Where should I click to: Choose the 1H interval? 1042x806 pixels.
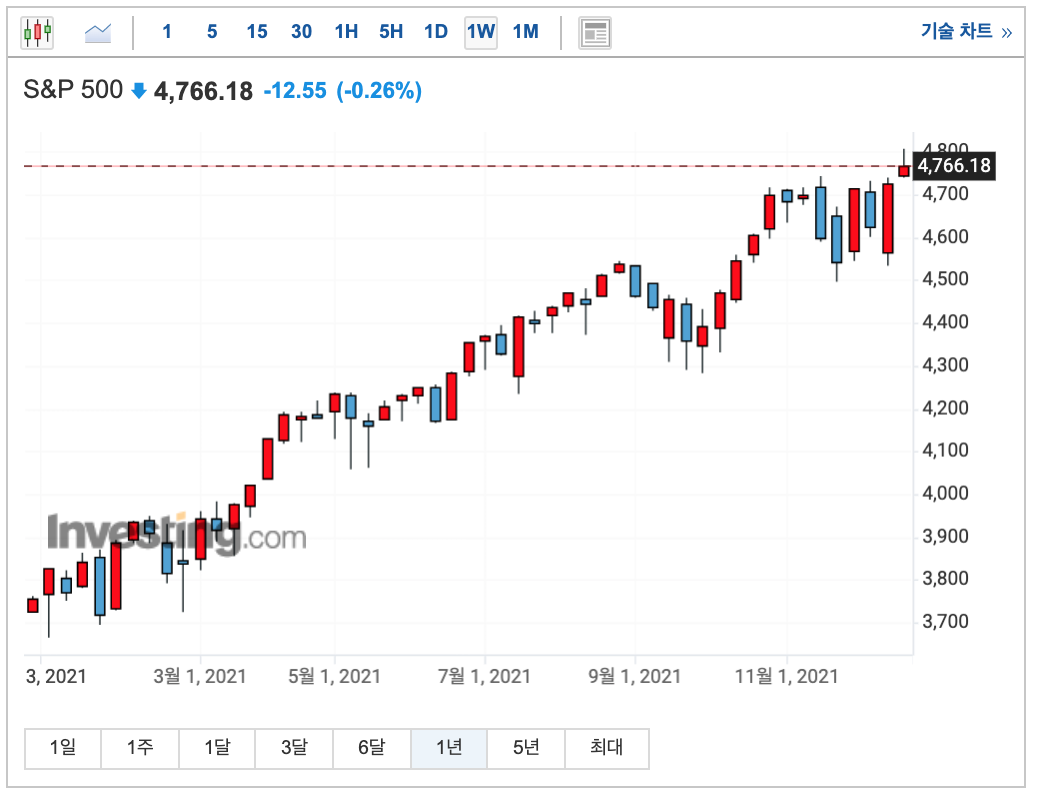pos(346,32)
